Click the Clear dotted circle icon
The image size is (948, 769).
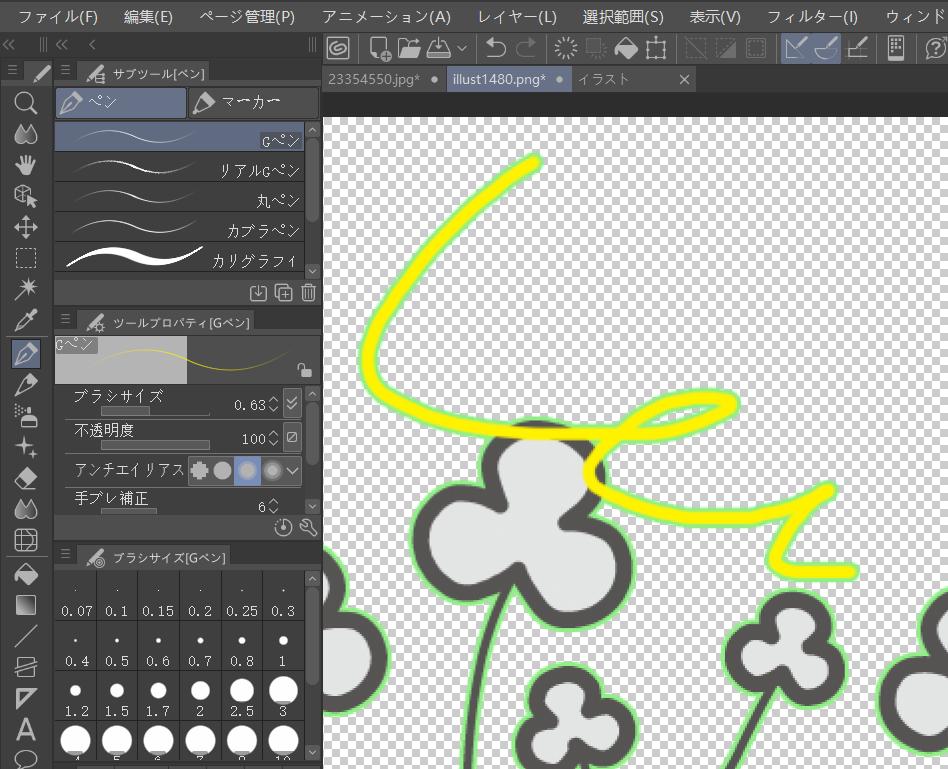coord(566,48)
